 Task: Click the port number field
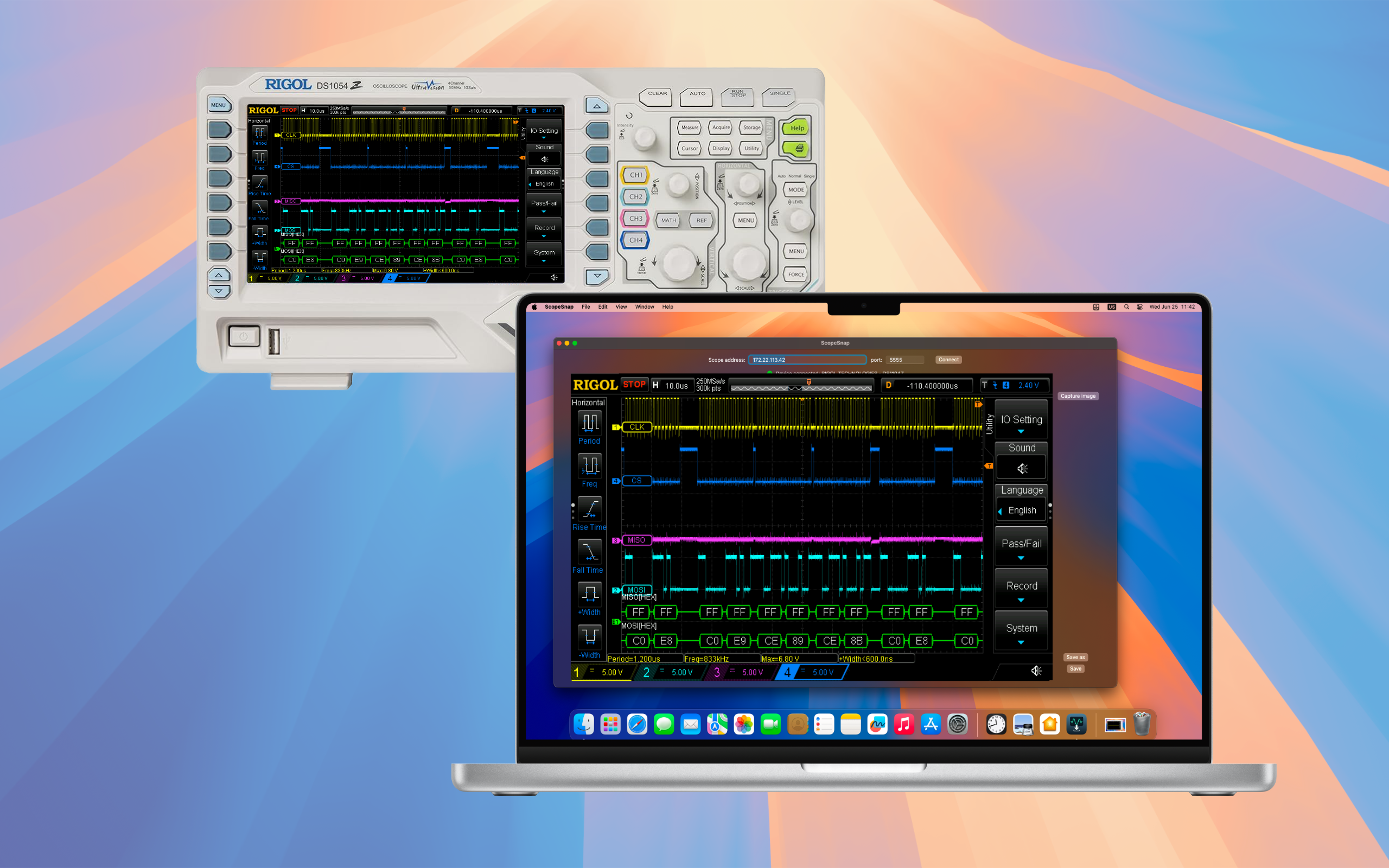tap(905, 360)
